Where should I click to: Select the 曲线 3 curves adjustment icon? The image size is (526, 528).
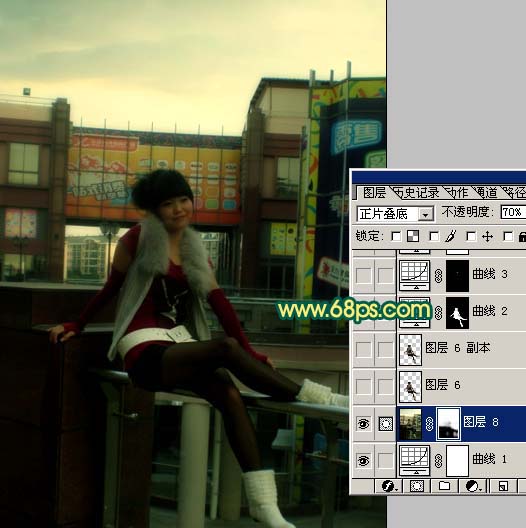click(x=415, y=275)
